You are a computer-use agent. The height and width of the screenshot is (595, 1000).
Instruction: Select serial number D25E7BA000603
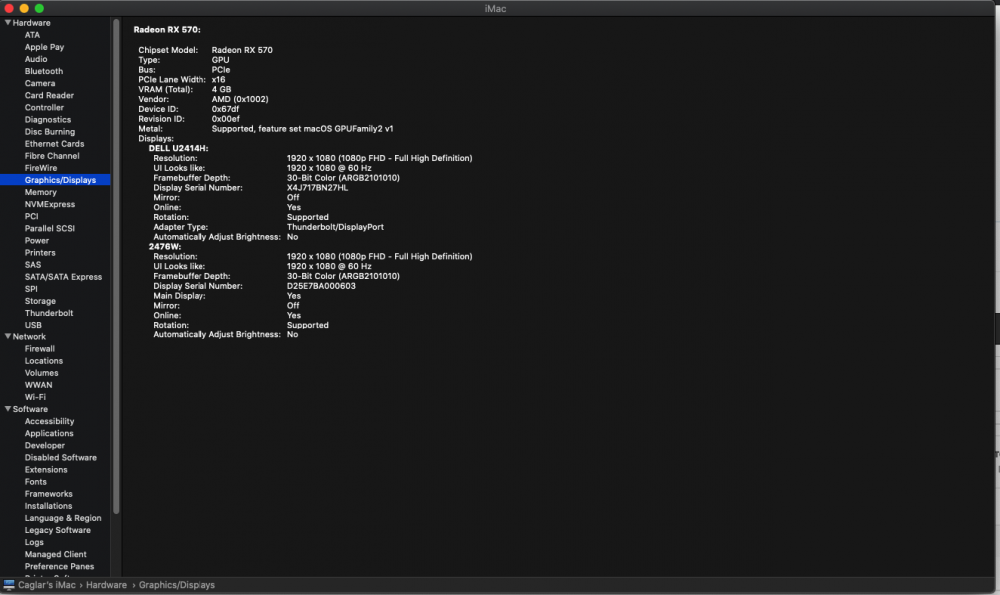point(321,286)
